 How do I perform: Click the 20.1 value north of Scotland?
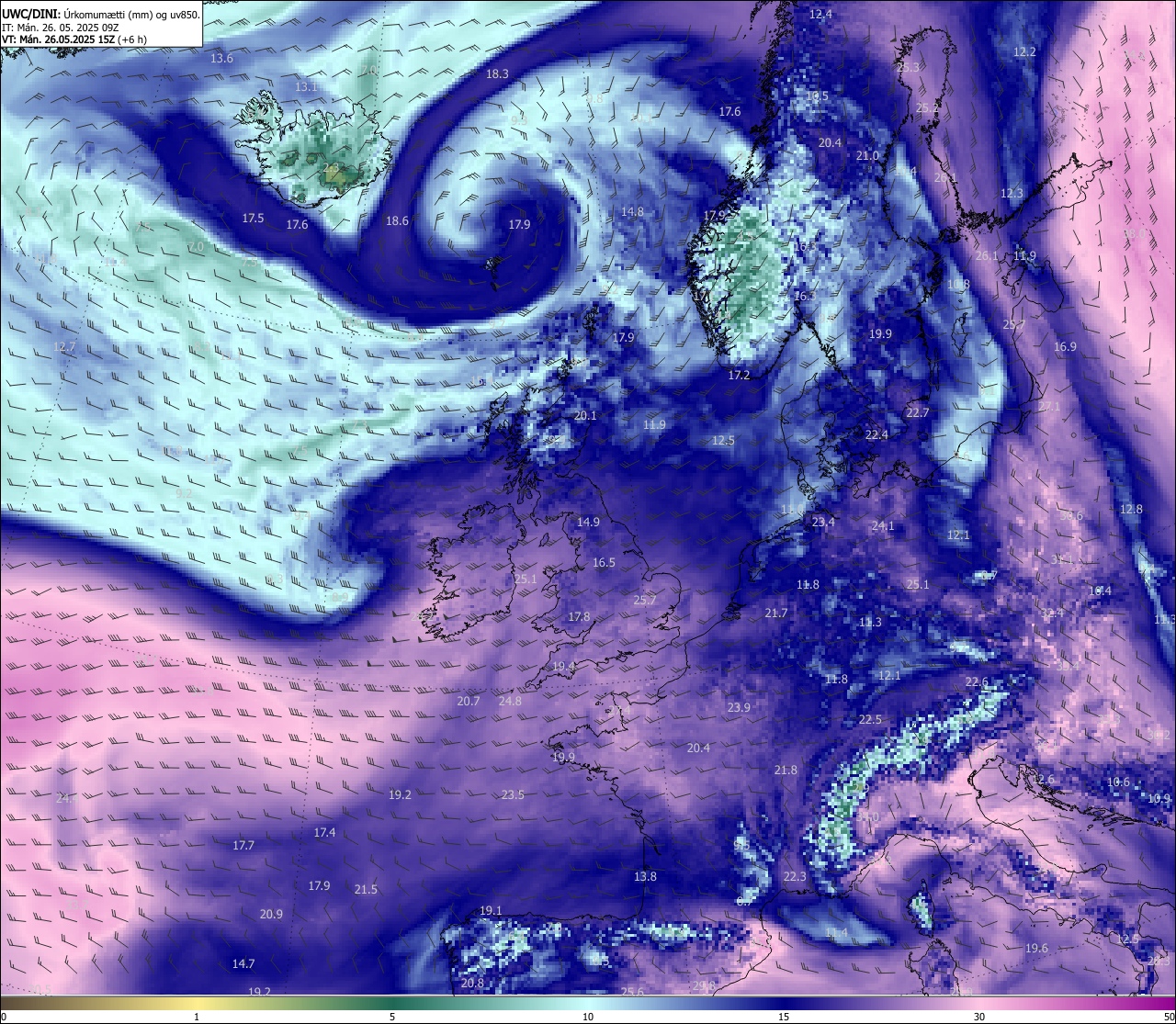click(x=585, y=416)
